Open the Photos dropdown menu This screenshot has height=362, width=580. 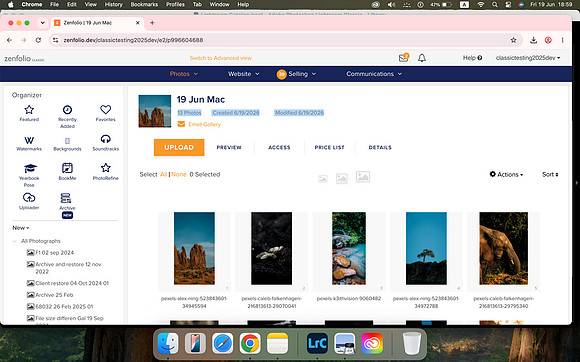tap(183, 74)
